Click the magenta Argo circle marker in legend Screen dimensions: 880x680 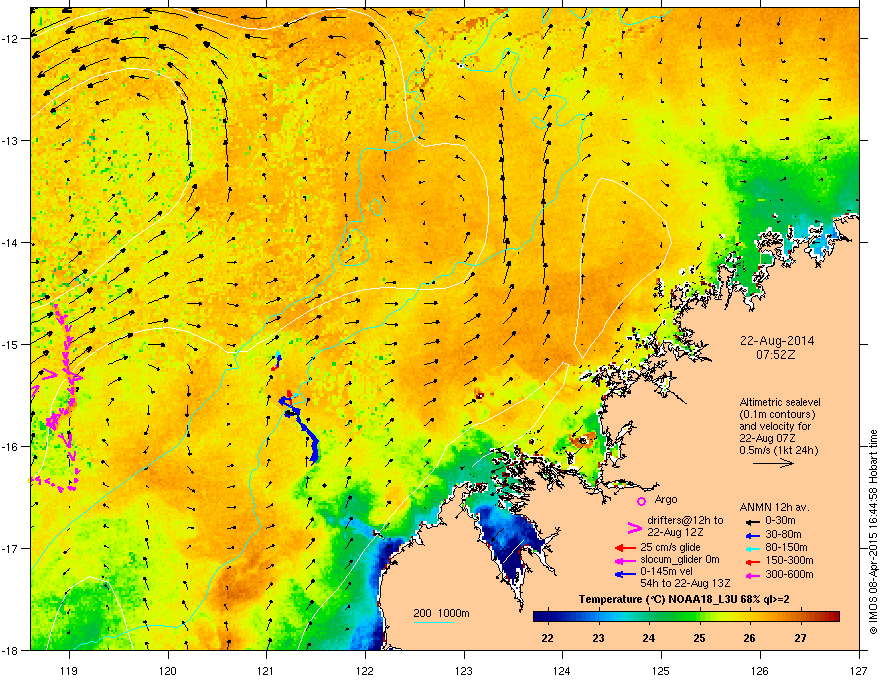pos(641,501)
